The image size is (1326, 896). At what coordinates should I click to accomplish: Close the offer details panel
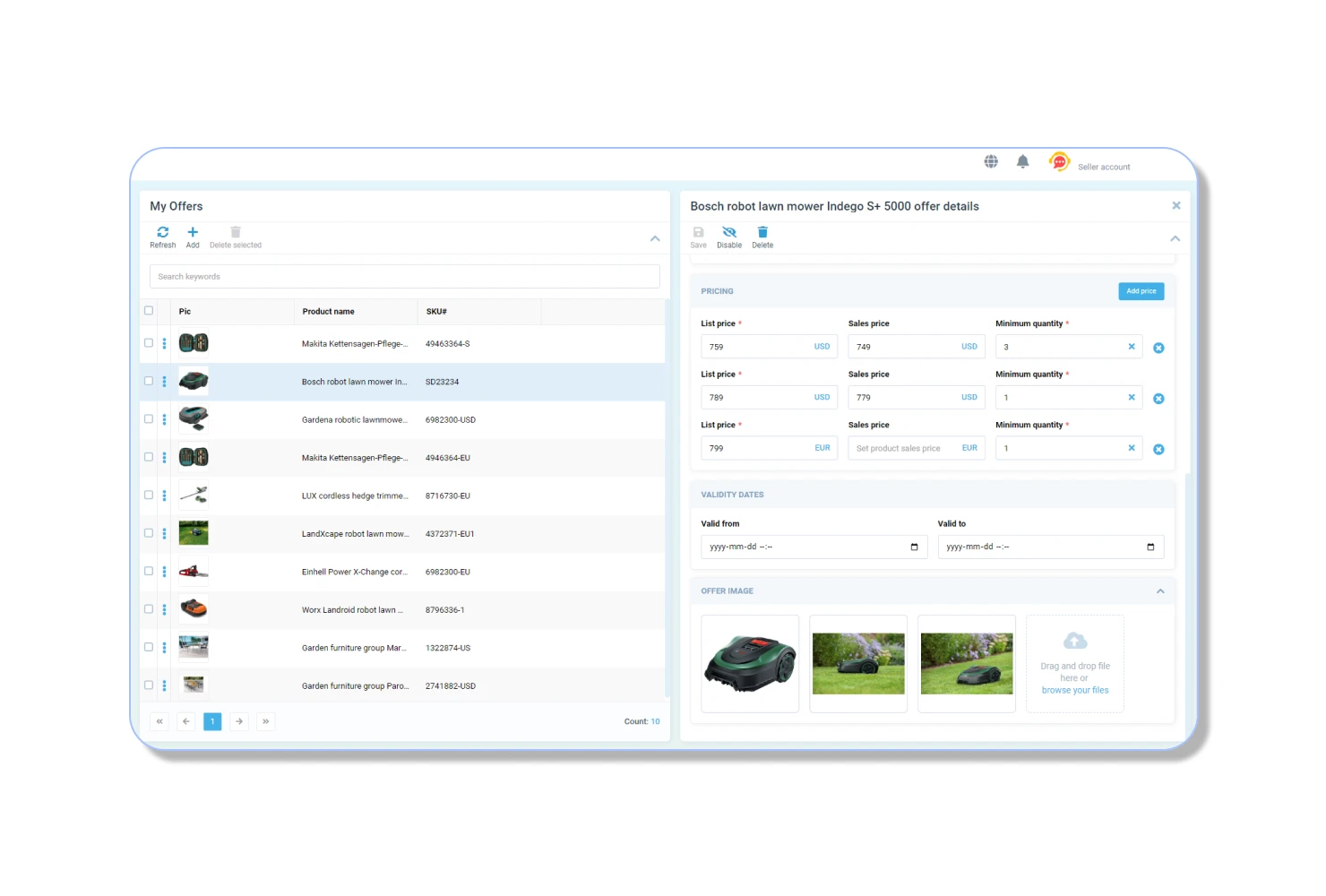coord(1176,205)
